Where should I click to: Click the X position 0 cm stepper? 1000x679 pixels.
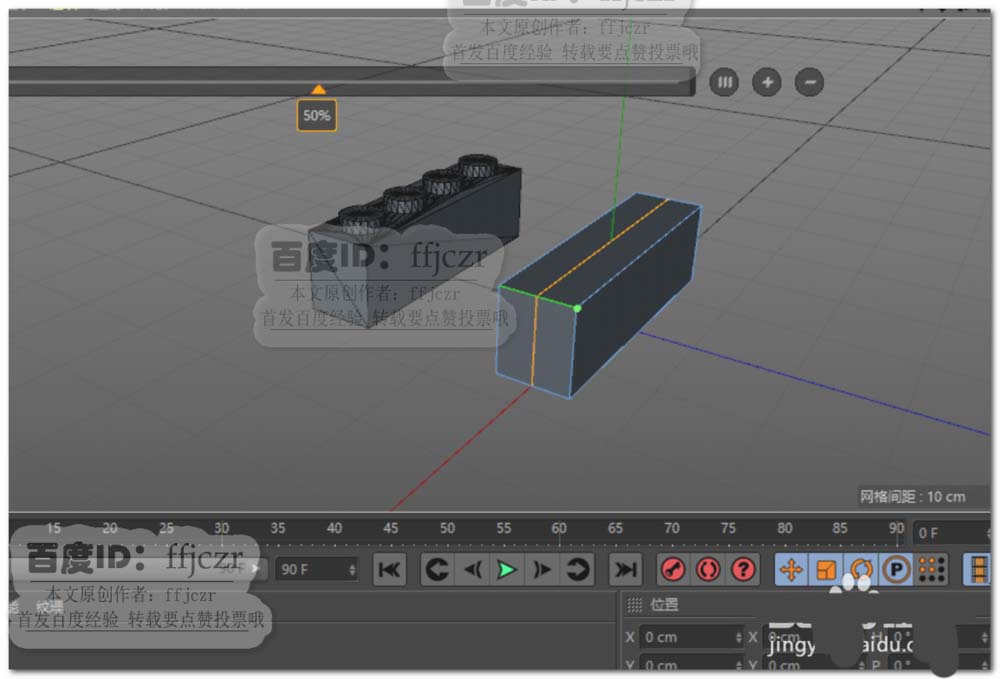tap(738, 637)
